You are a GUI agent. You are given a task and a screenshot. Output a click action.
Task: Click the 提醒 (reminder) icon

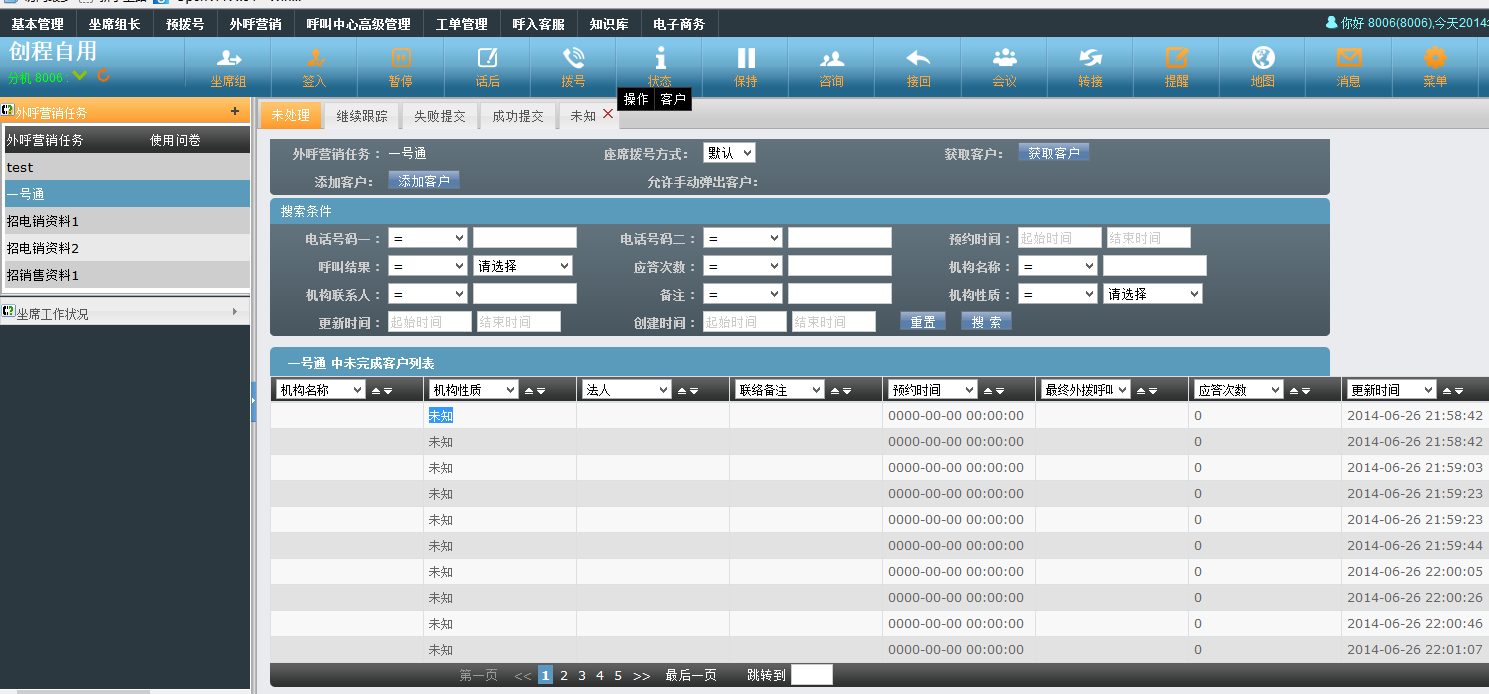(1176, 58)
